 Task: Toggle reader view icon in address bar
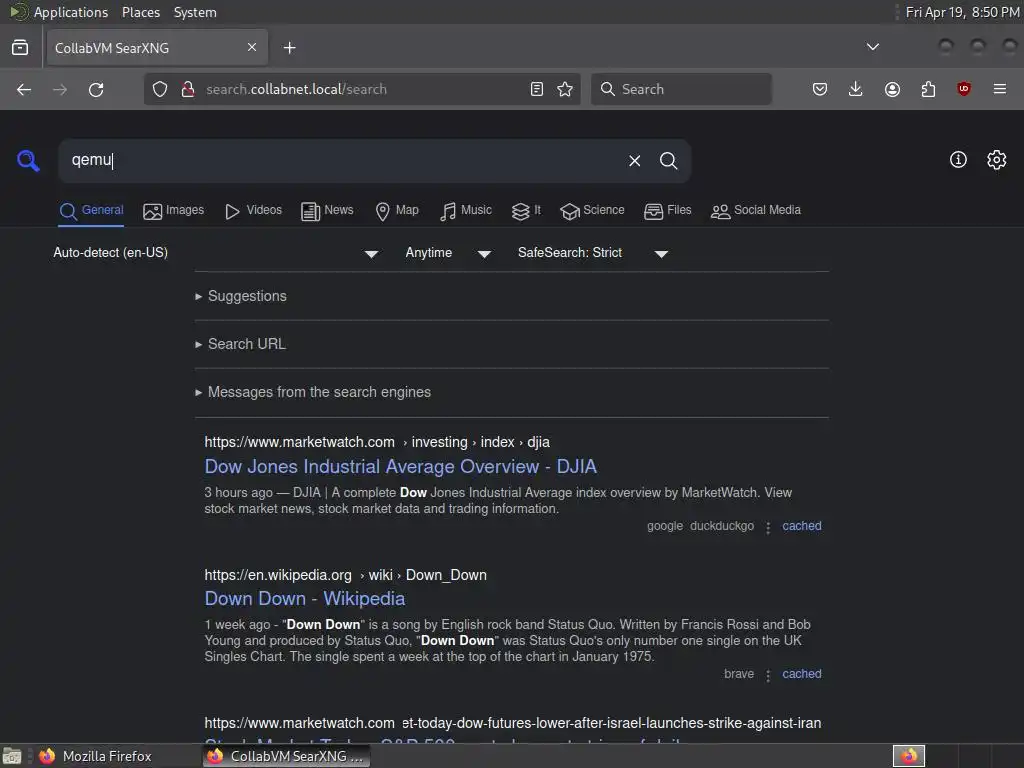click(x=537, y=89)
